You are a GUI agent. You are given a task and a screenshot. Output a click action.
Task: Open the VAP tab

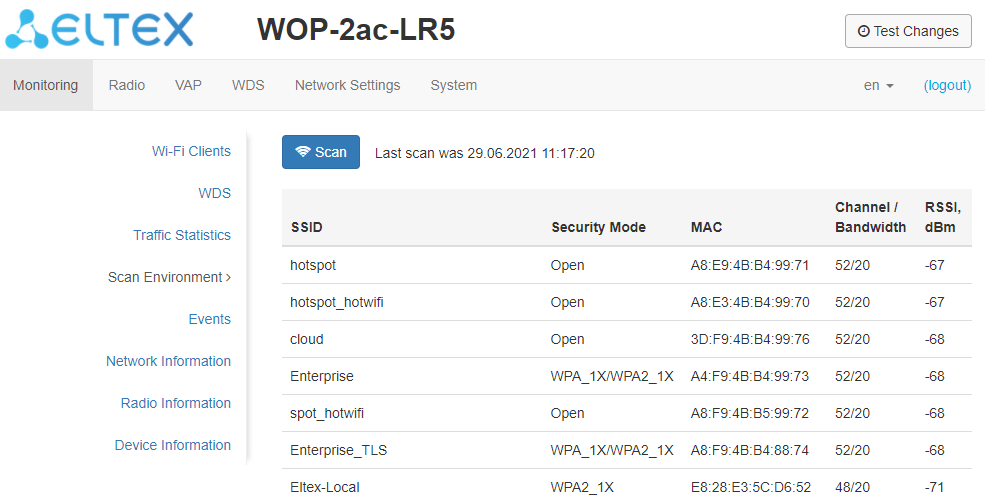(x=188, y=85)
